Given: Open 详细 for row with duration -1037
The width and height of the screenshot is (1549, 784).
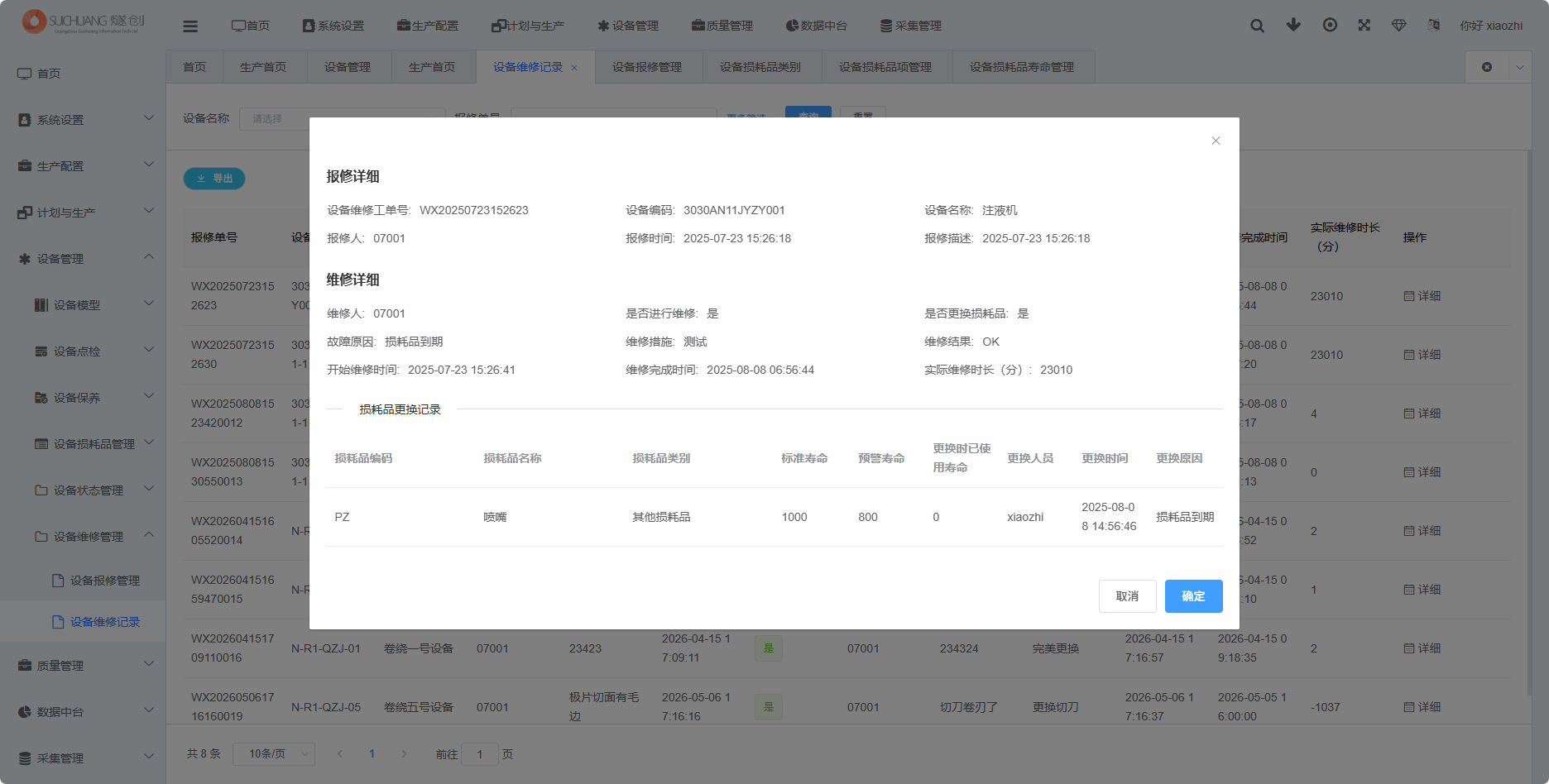Looking at the screenshot, I should [1422, 707].
